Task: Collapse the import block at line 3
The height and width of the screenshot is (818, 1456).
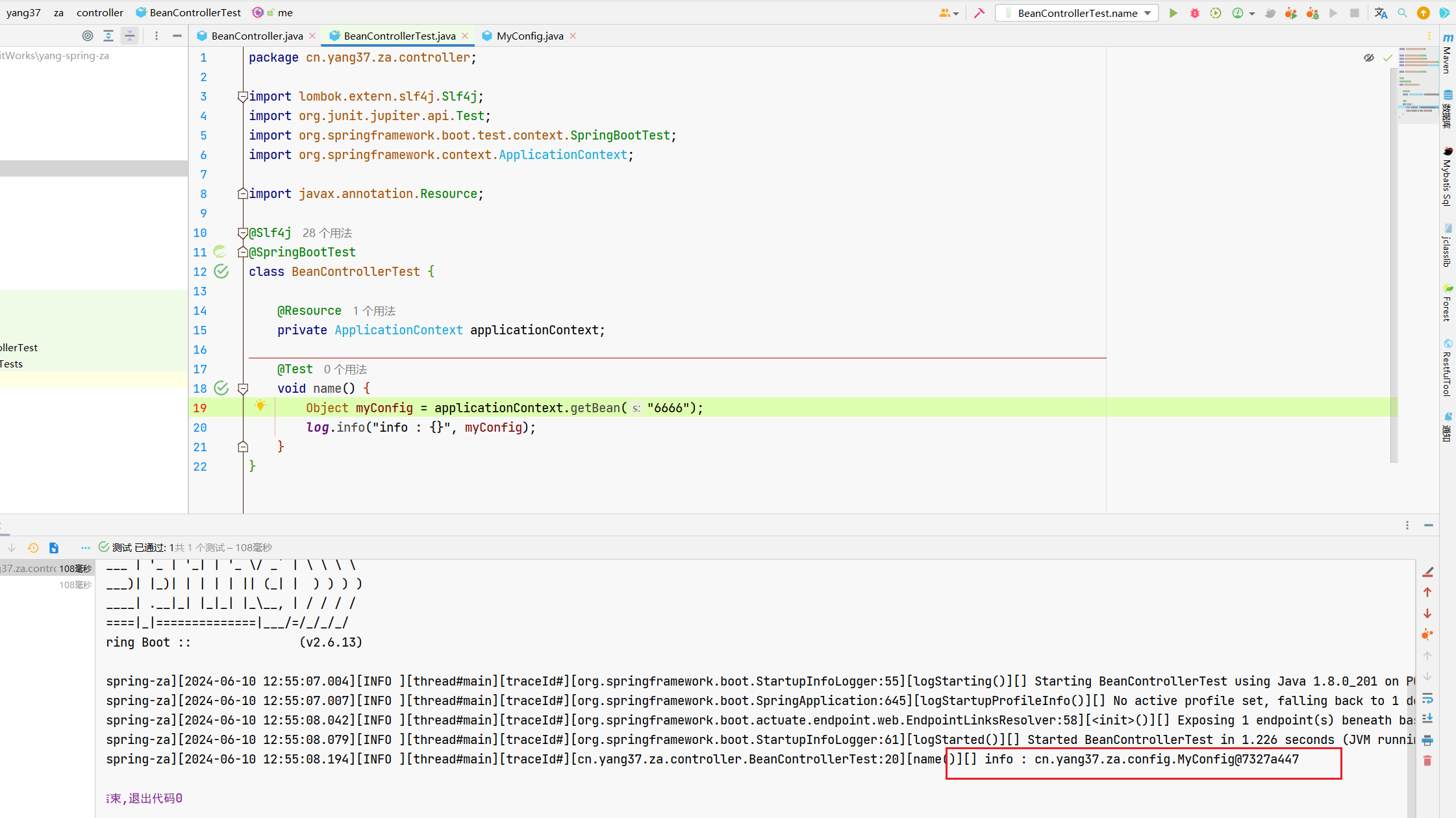Action: coord(243,96)
